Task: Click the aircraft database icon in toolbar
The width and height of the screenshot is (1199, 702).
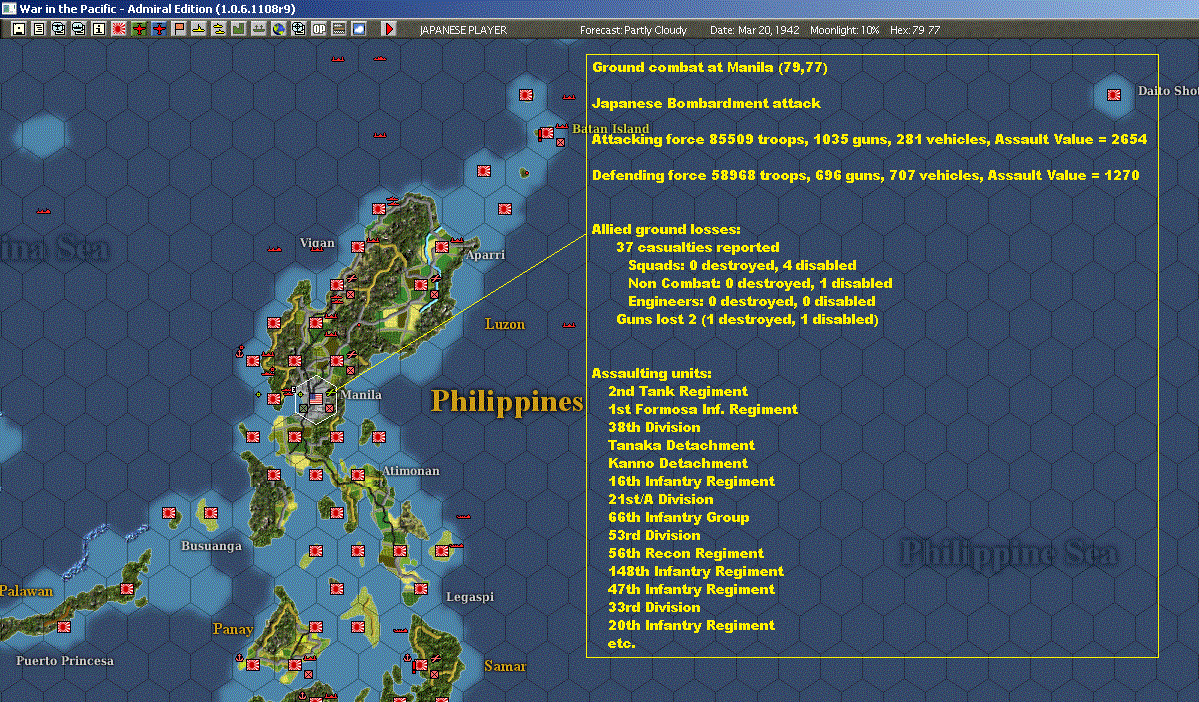Action: (x=59, y=29)
